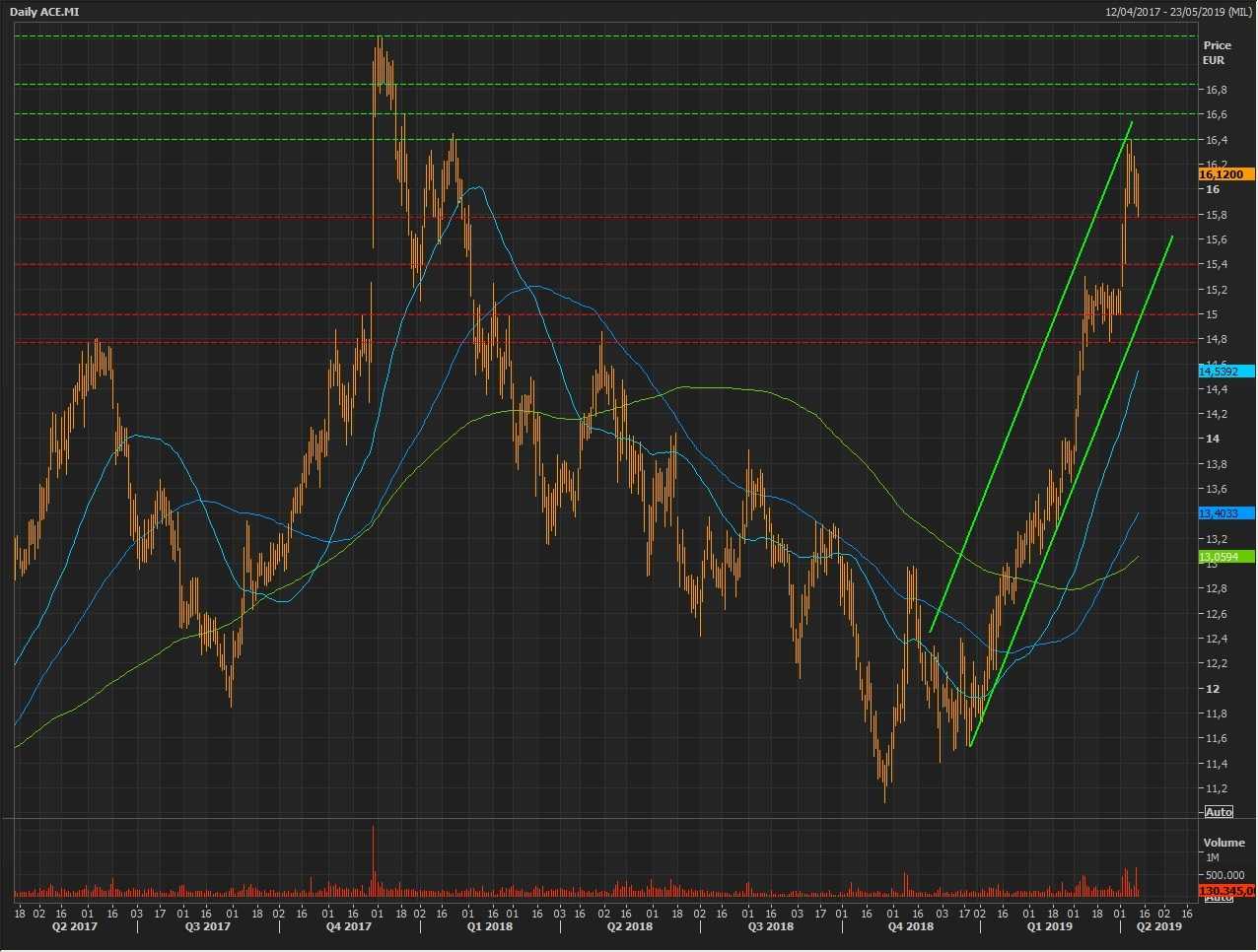Click the blue 13,4033 moving average tag
This screenshot has width=1258, height=952.
click(x=1225, y=513)
